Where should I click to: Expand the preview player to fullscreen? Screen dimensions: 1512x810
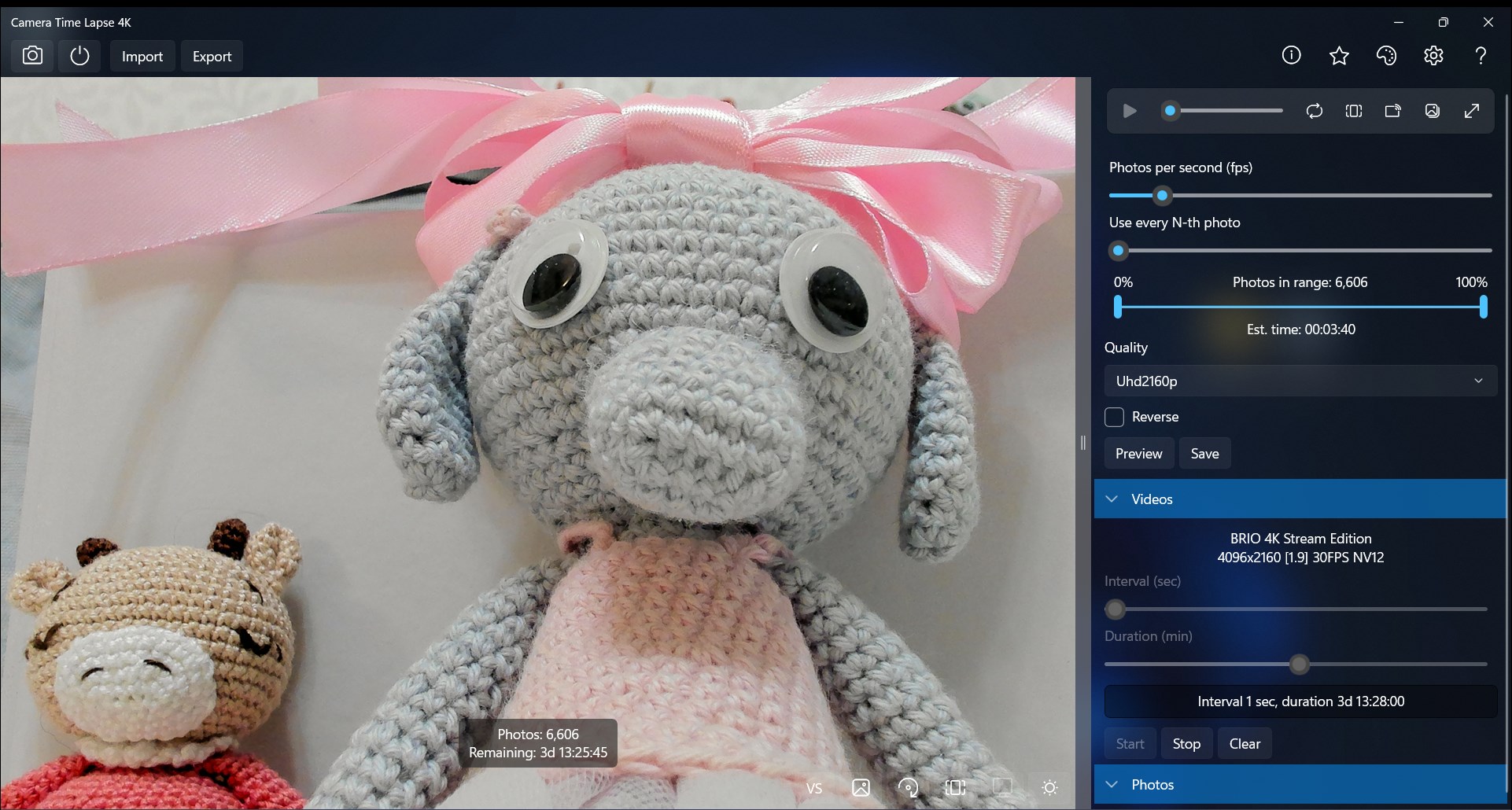[1472, 111]
